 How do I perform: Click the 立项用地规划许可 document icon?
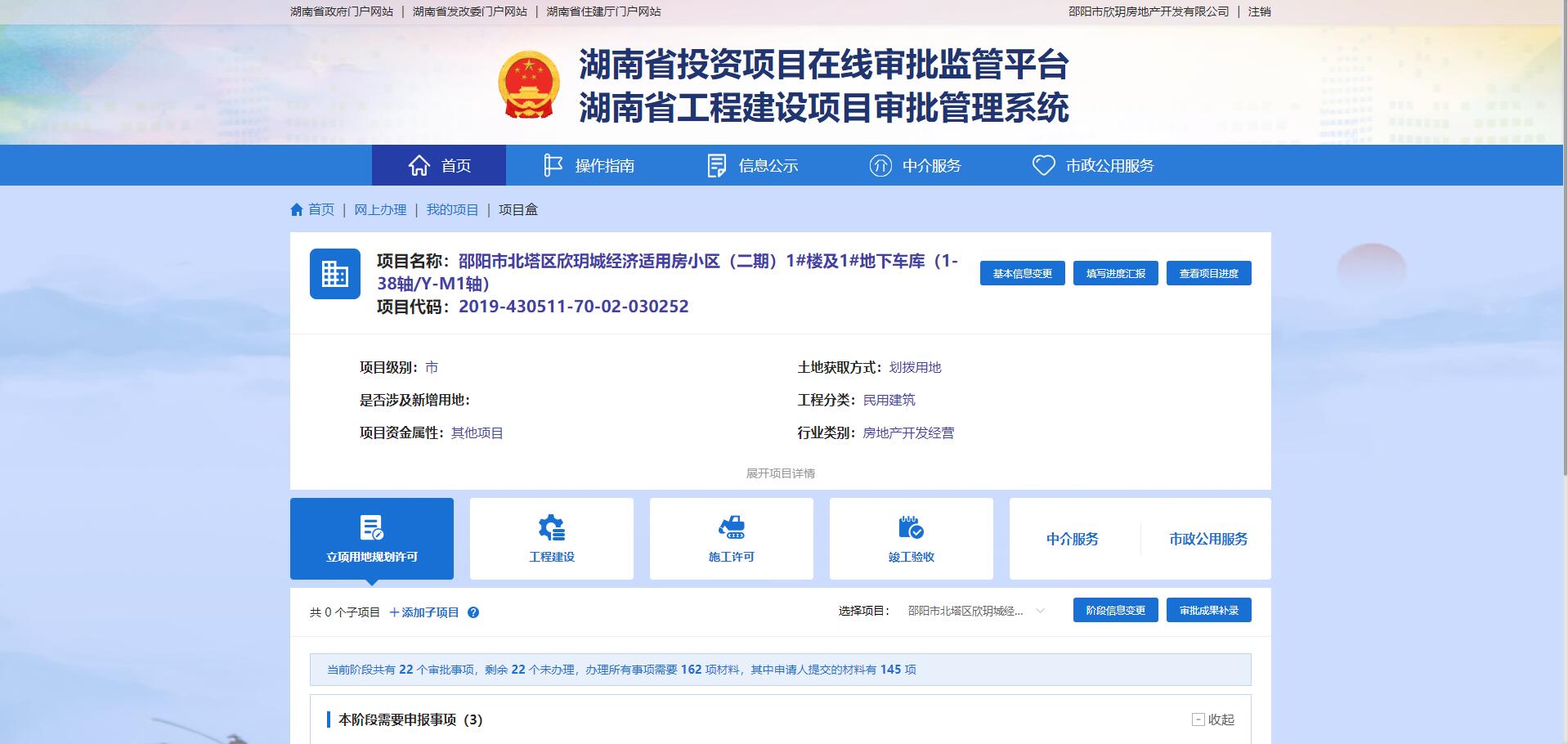click(x=372, y=527)
